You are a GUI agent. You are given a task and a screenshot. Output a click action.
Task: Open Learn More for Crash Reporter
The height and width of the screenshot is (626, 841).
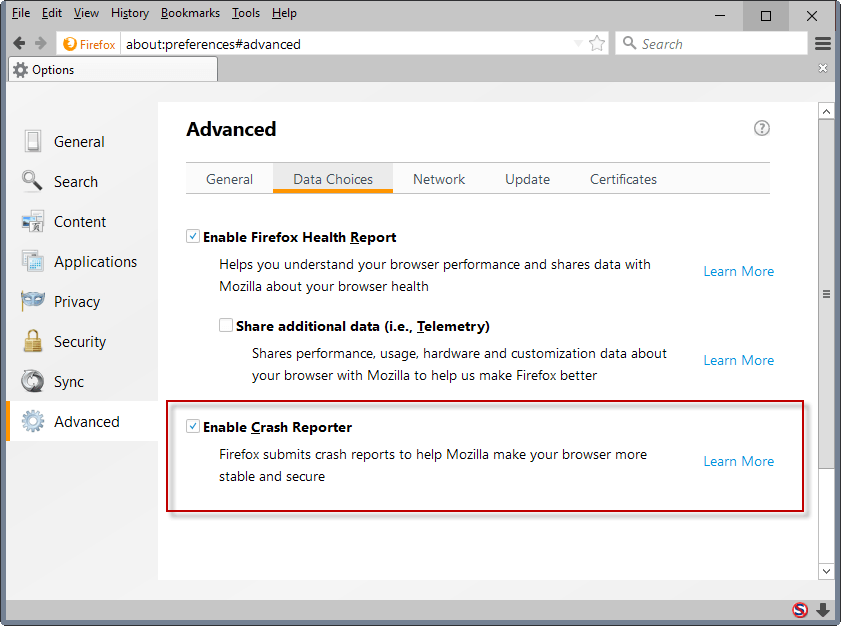739,461
